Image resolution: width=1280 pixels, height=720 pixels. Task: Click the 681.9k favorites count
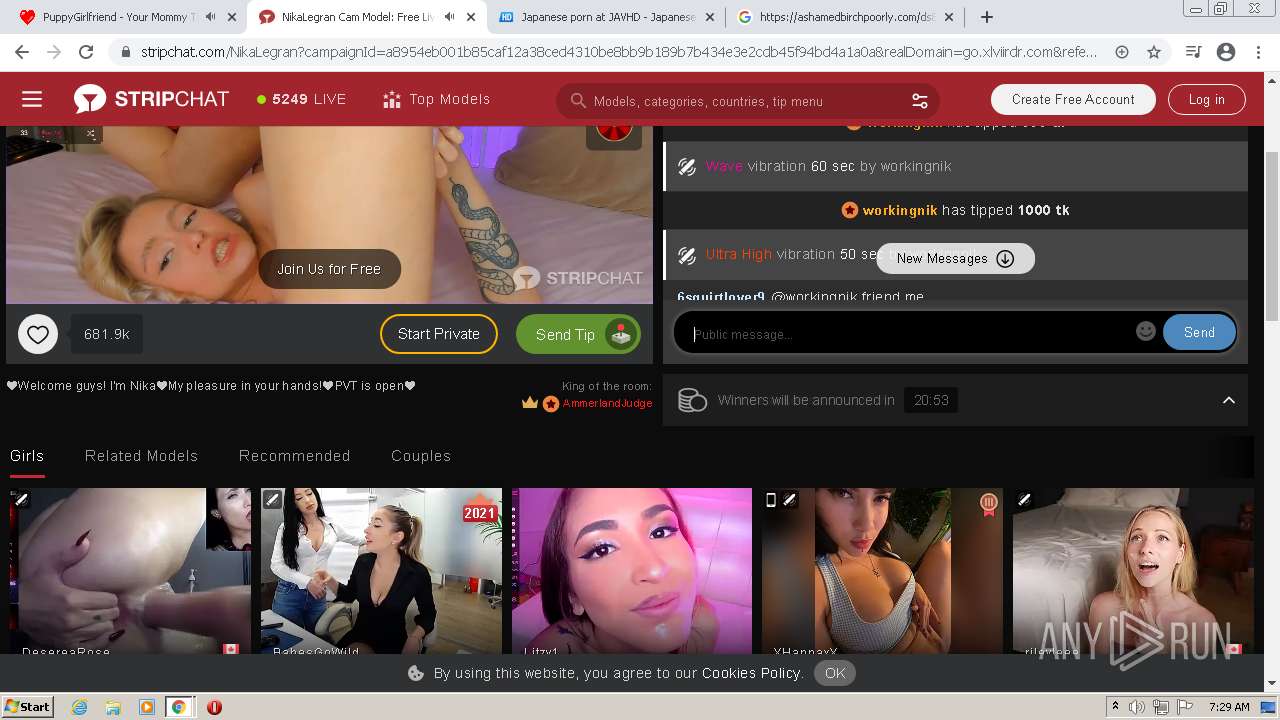(107, 334)
